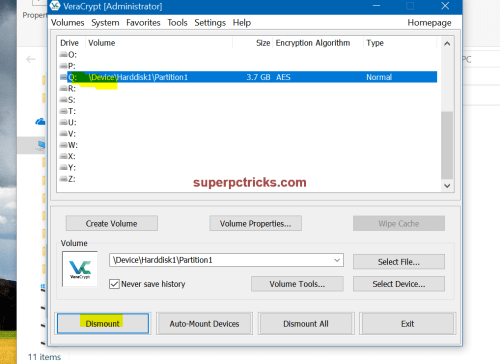Click the volume path input field
500x364 pixels.
pyautogui.click(x=226, y=260)
